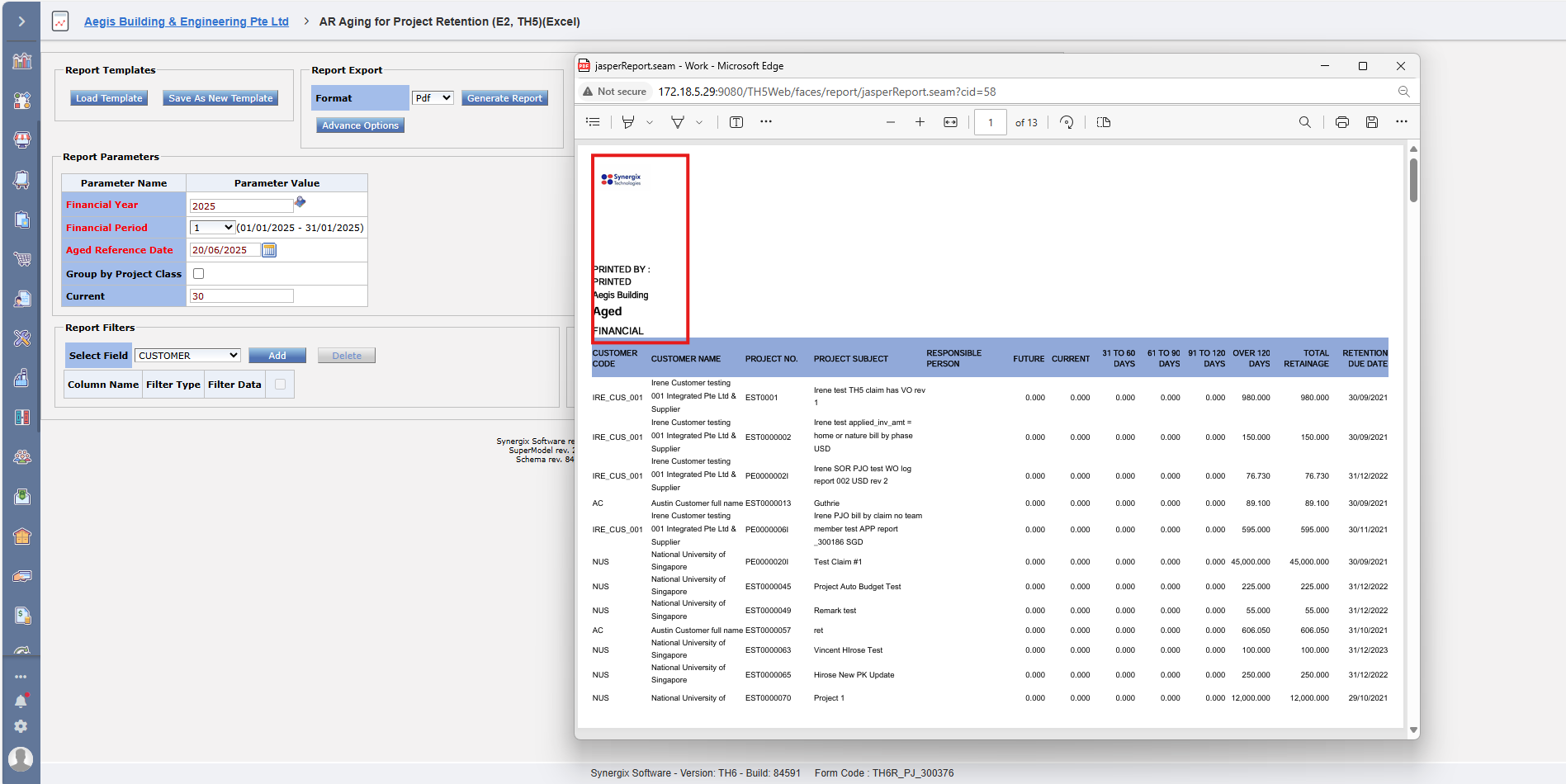Open calendar picker for Aged Reference Date
This screenshot has width=1566, height=784.
[269, 250]
